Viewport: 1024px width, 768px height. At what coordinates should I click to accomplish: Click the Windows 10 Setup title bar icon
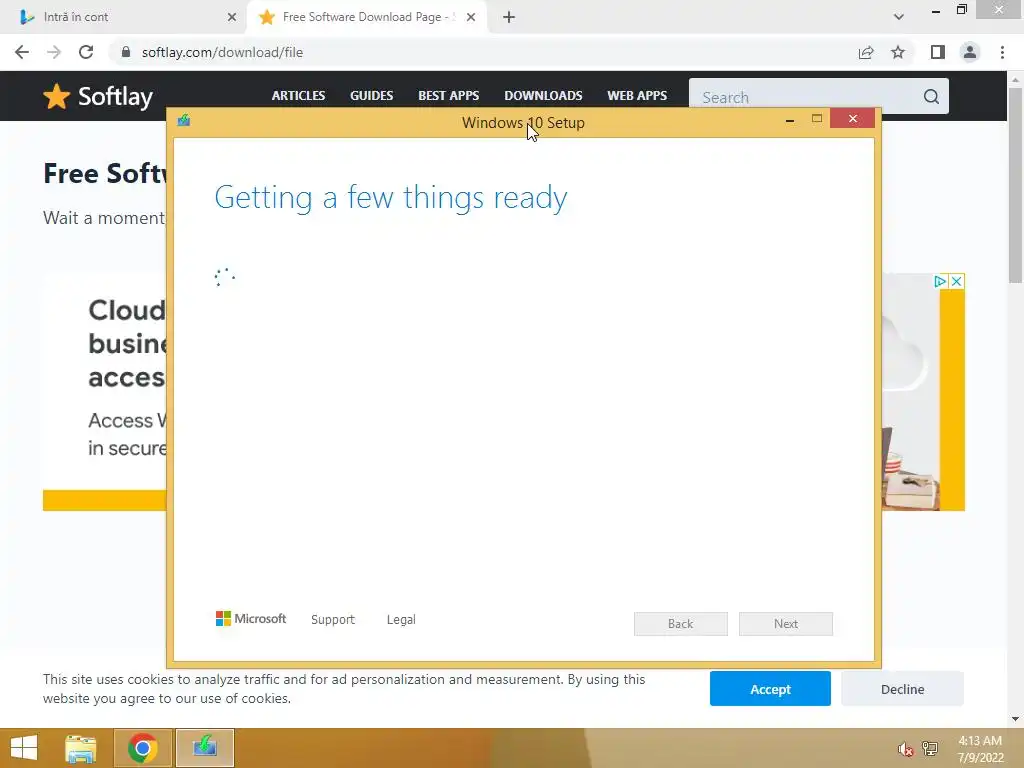(x=184, y=120)
